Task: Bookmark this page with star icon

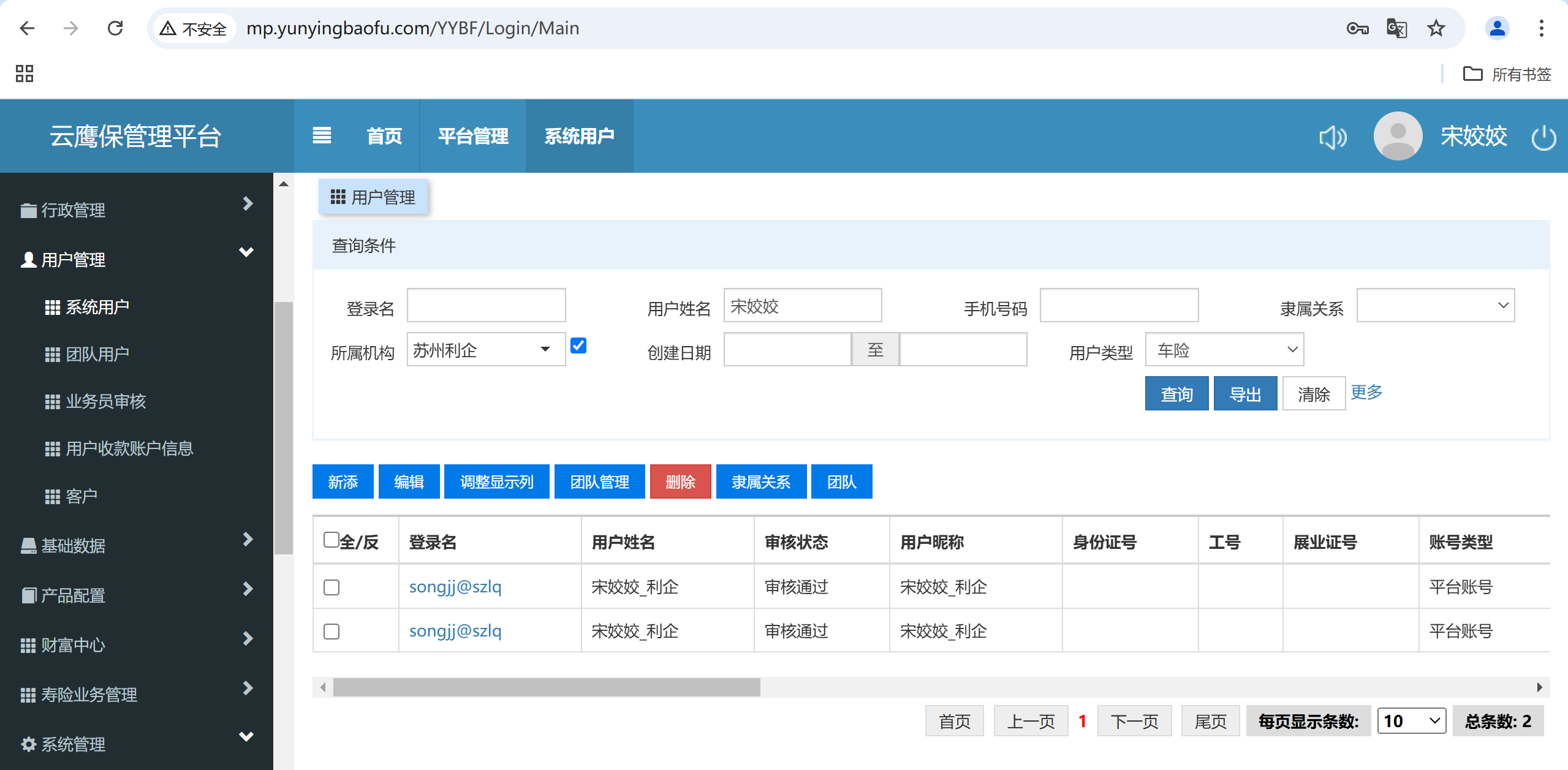Action: 1436,28
